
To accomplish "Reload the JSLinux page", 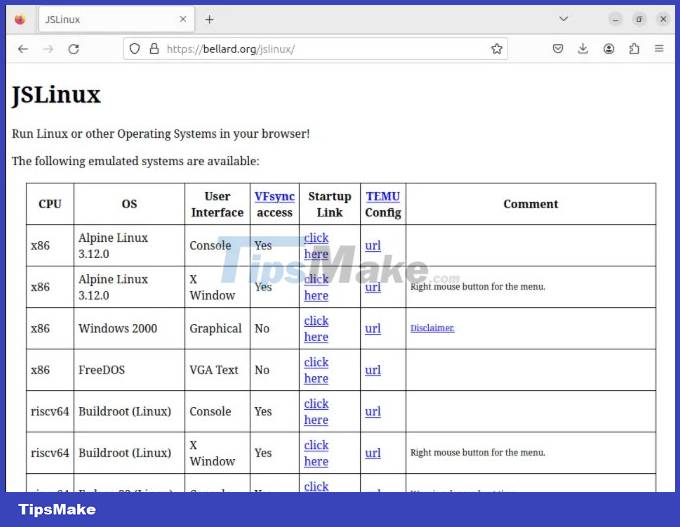I will (74, 49).
